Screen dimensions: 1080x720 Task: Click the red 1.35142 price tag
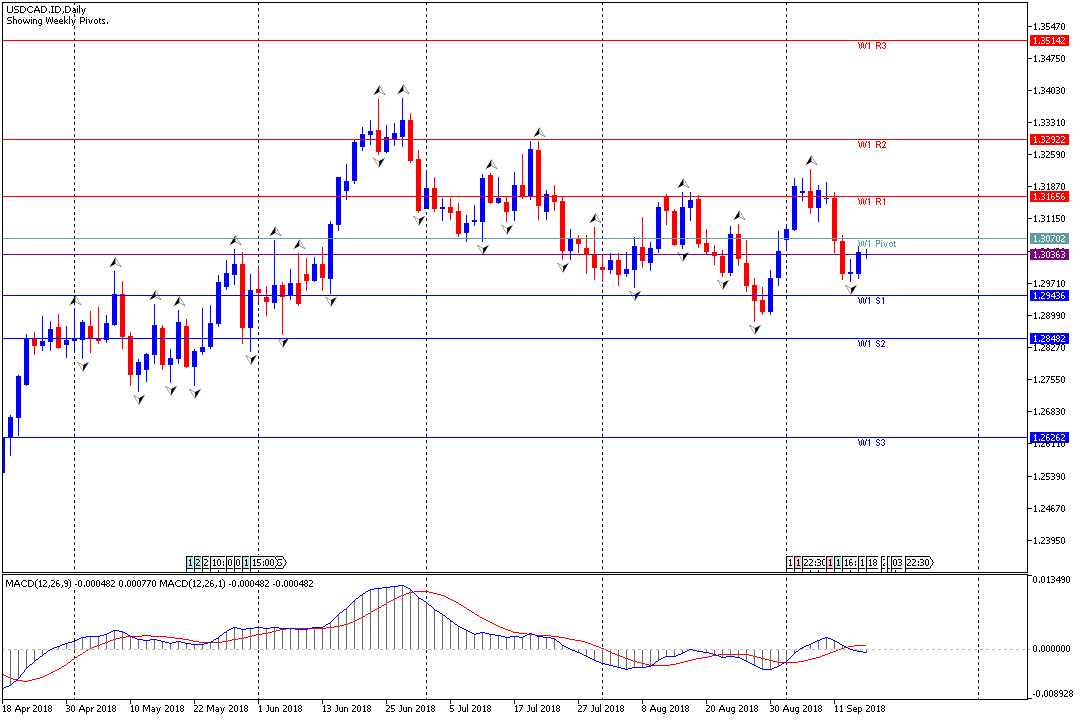tap(1049, 41)
